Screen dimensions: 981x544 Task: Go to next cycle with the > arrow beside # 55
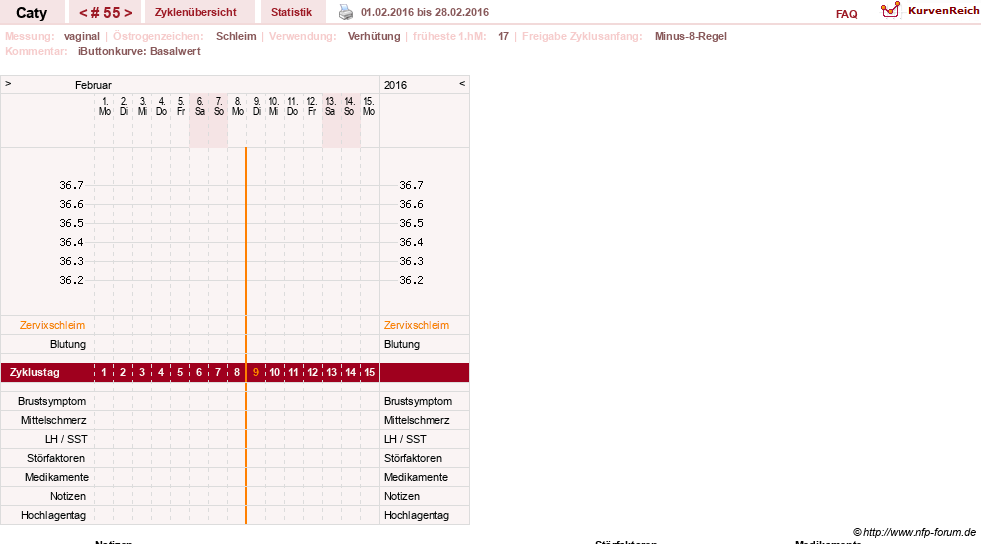coord(128,13)
